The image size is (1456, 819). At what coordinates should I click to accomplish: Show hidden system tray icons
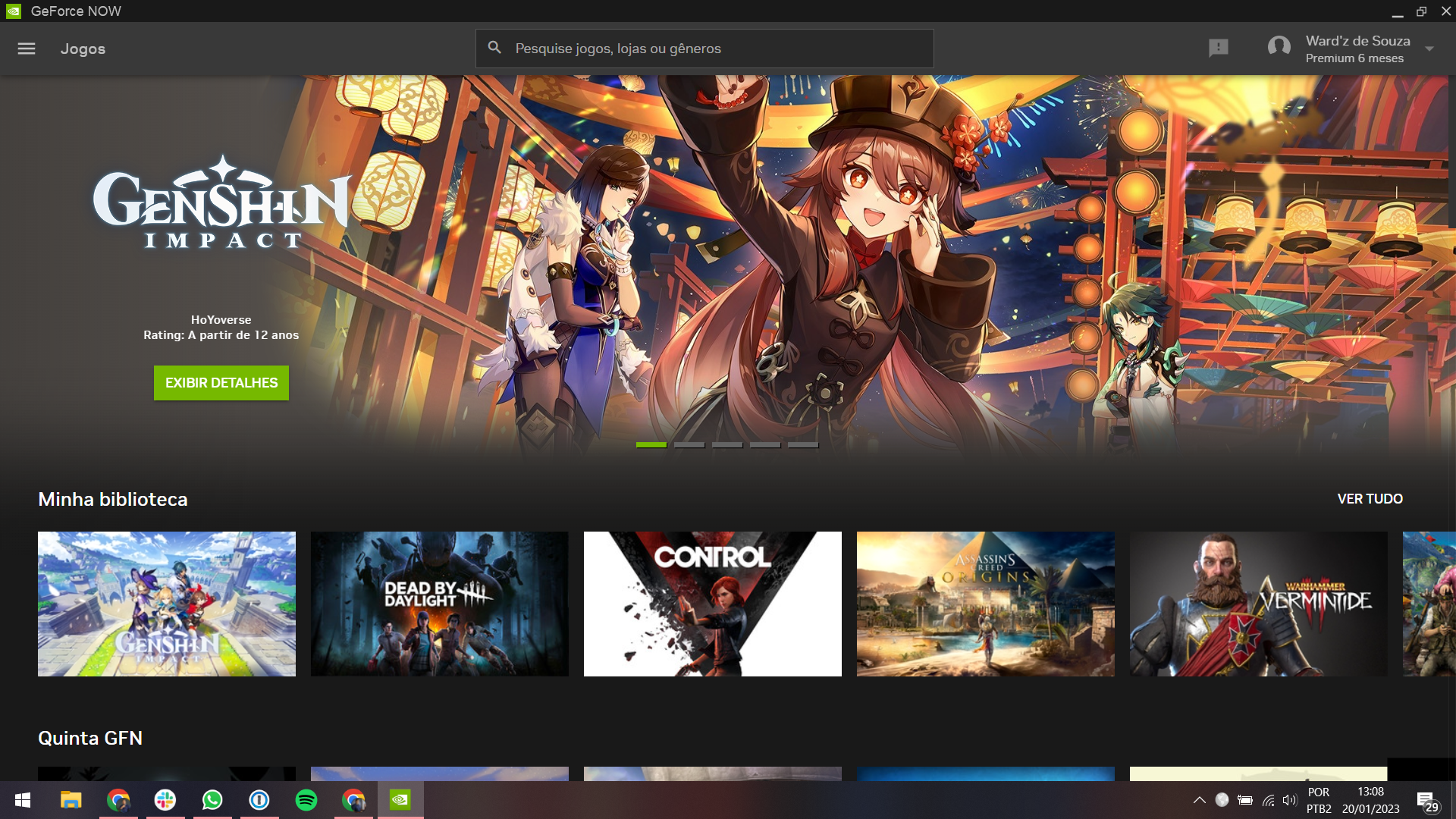click(x=1200, y=800)
